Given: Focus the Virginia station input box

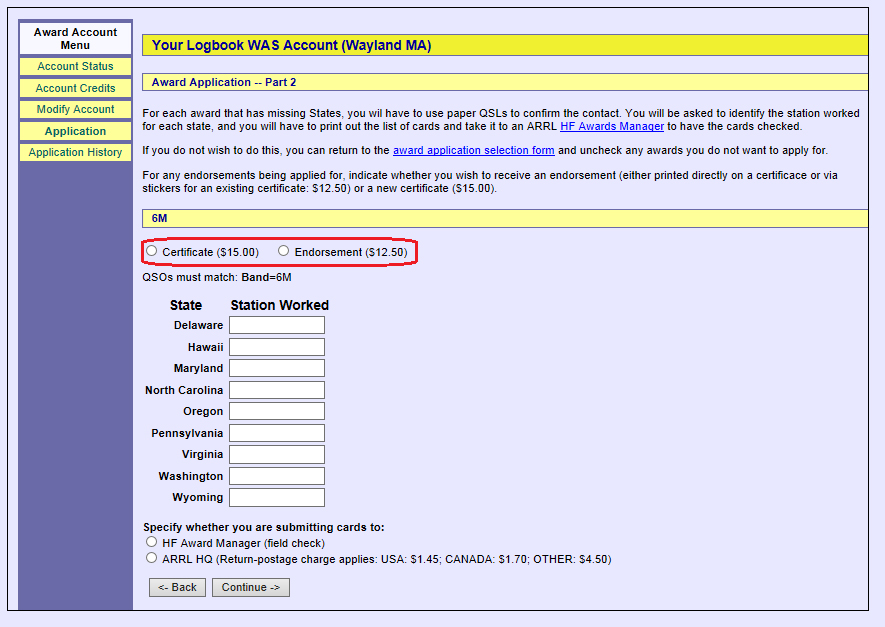Looking at the screenshot, I should pyautogui.click(x=277, y=454).
